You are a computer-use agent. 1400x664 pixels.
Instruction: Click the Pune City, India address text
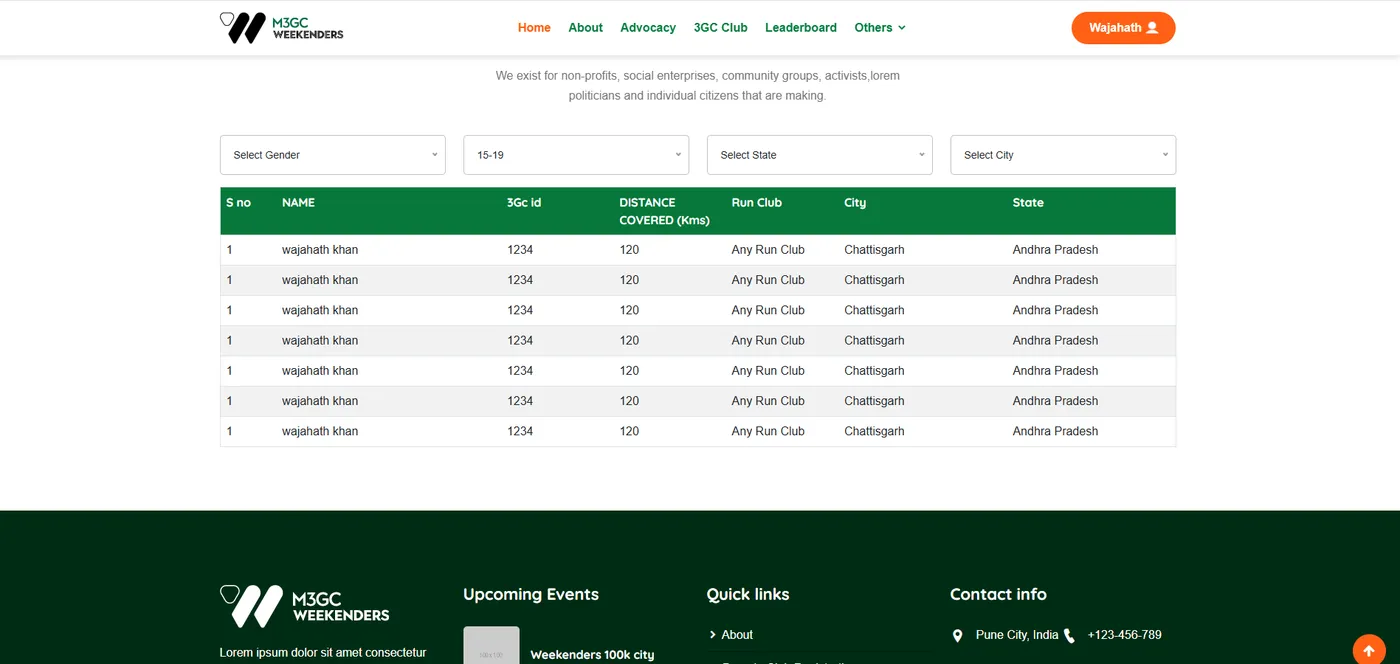click(x=1017, y=635)
